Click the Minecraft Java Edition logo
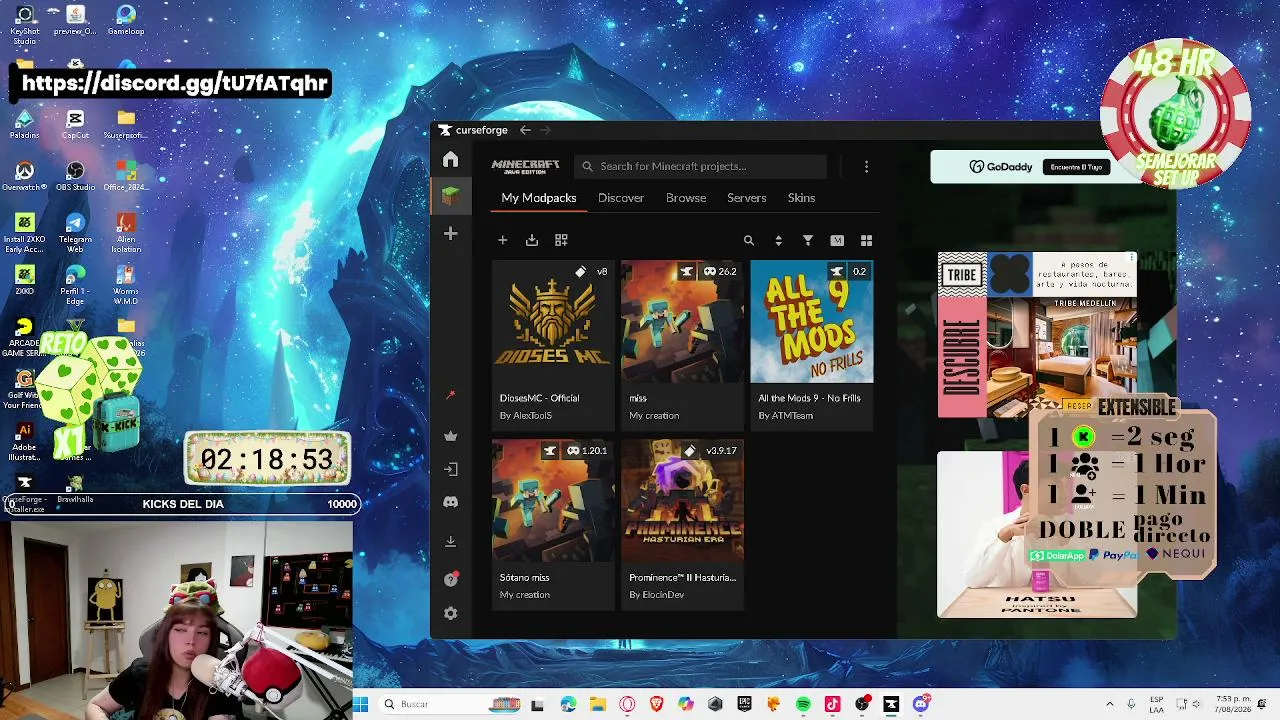This screenshot has width=1280, height=720. pos(525,166)
